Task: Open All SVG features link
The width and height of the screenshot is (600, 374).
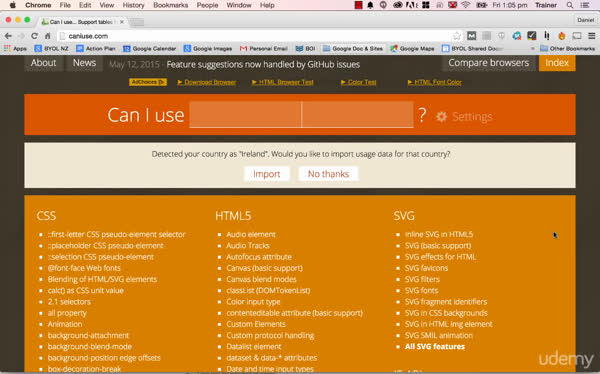Action: [x=435, y=346]
